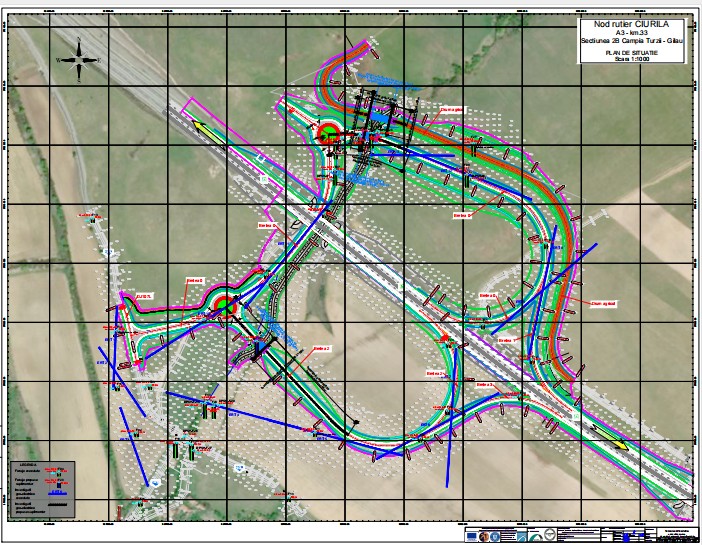Click the 'Bretea 7' red label
Viewport: 702px width, 545px height.
pyautogui.click(x=507, y=341)
